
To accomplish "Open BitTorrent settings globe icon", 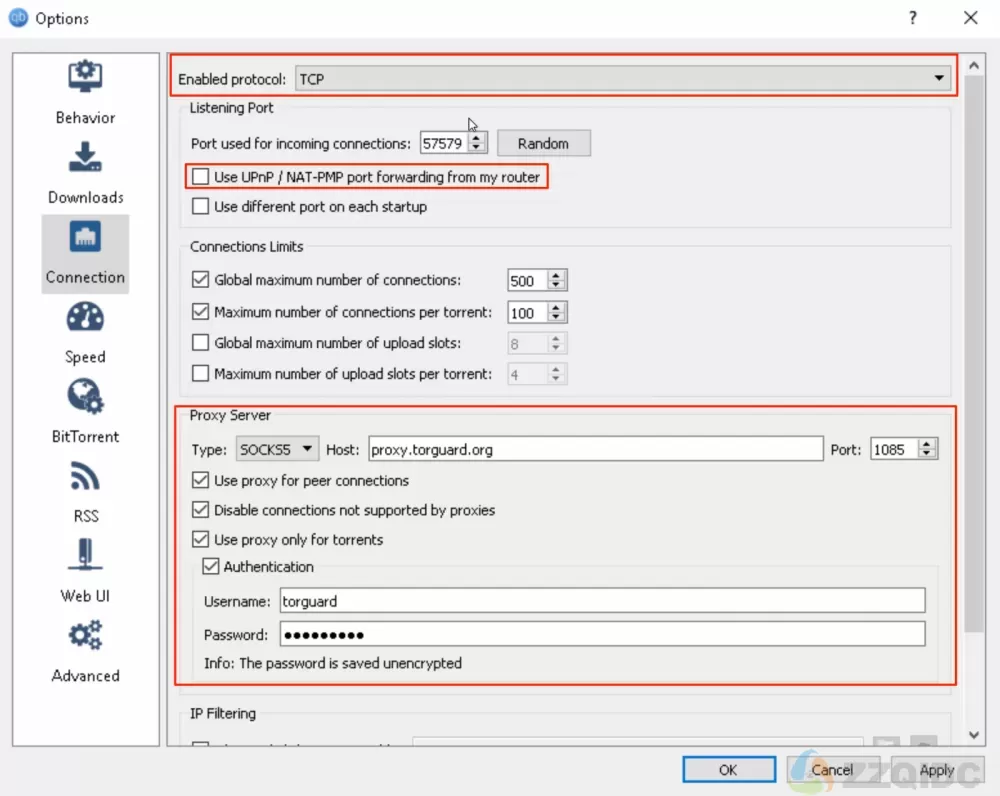I will 85,397.
